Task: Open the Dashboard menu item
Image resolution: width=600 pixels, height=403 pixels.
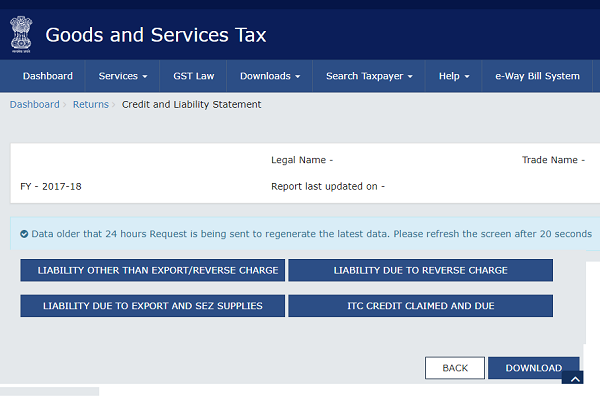Action: coord(47,76)
